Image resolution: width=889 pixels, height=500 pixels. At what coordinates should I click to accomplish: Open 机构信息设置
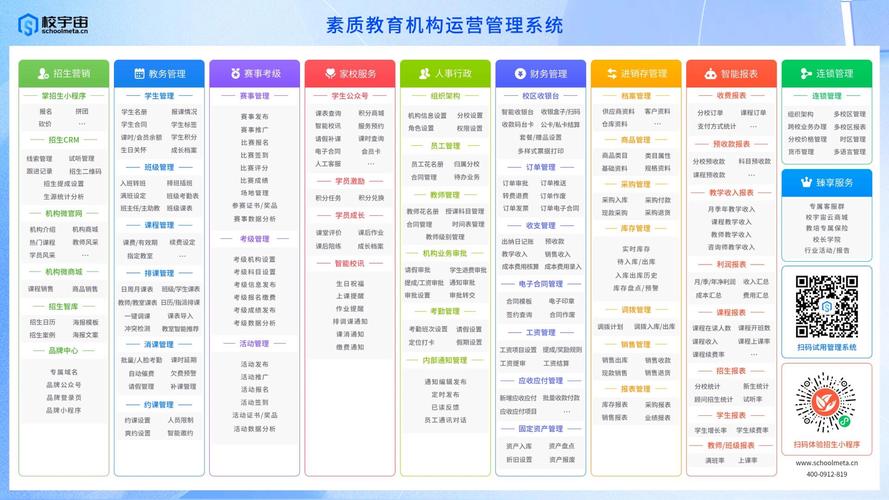click(427, 116)
